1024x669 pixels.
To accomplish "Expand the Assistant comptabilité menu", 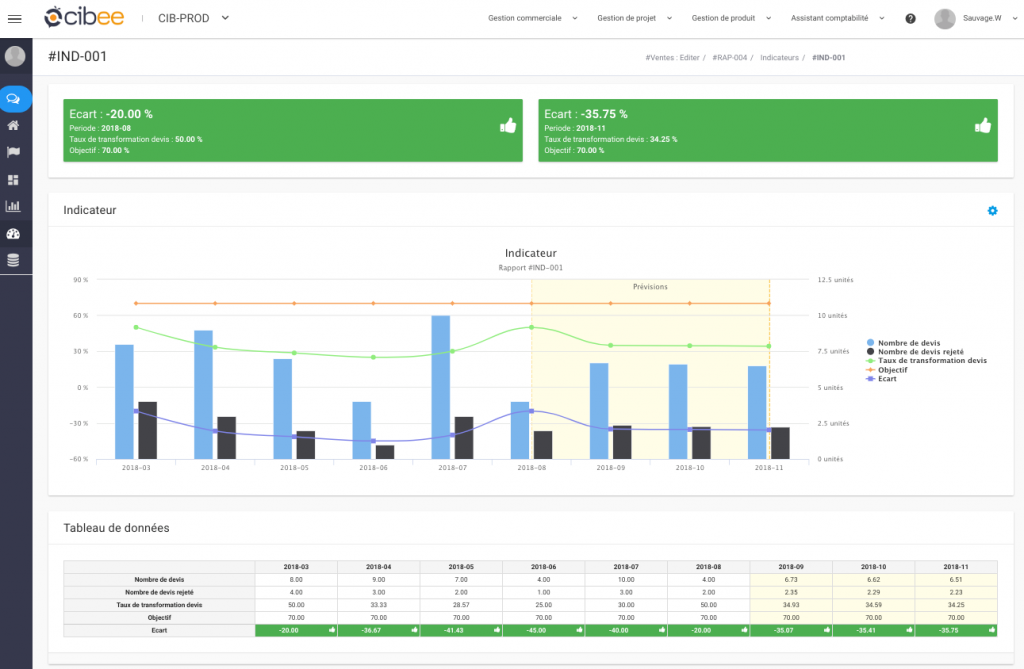I will [x=837, y=18].
